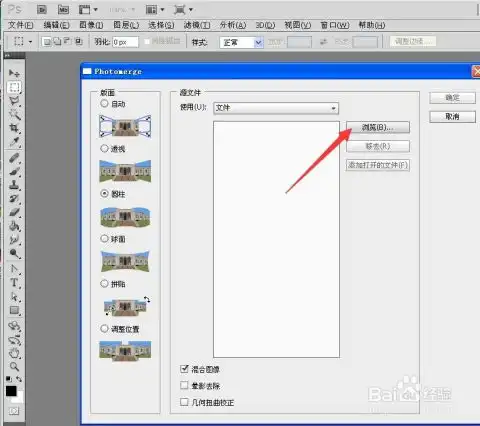Select the Lasso tool

tap(14, 101)
